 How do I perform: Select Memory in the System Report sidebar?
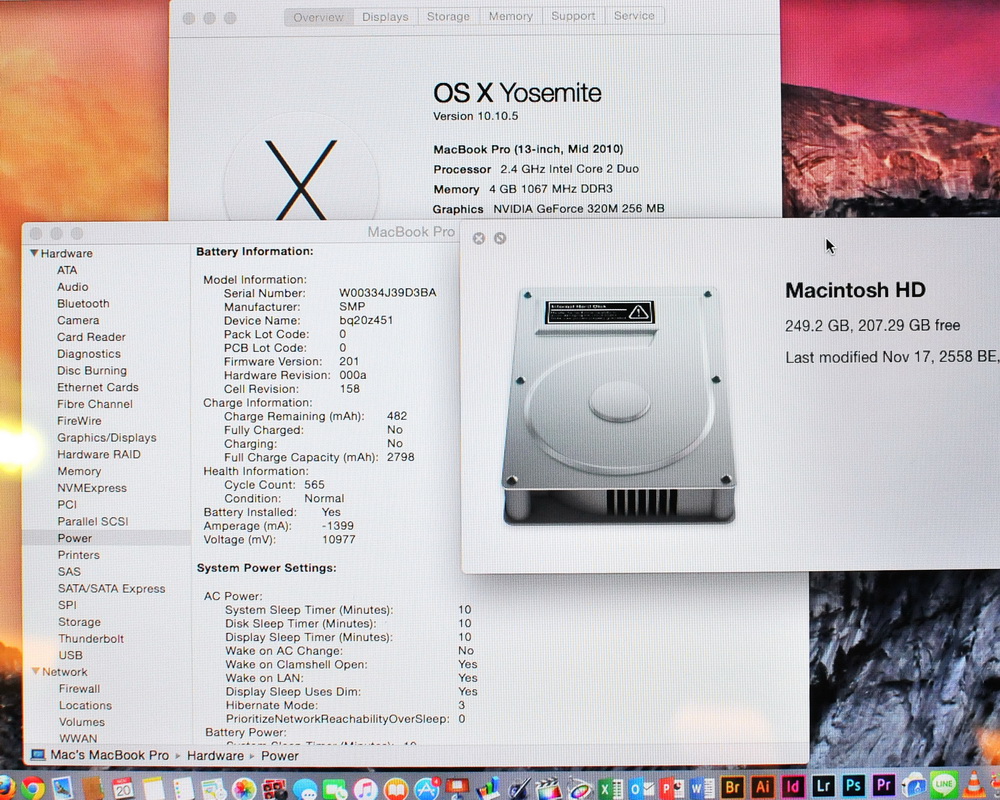[x=79, y=471]
